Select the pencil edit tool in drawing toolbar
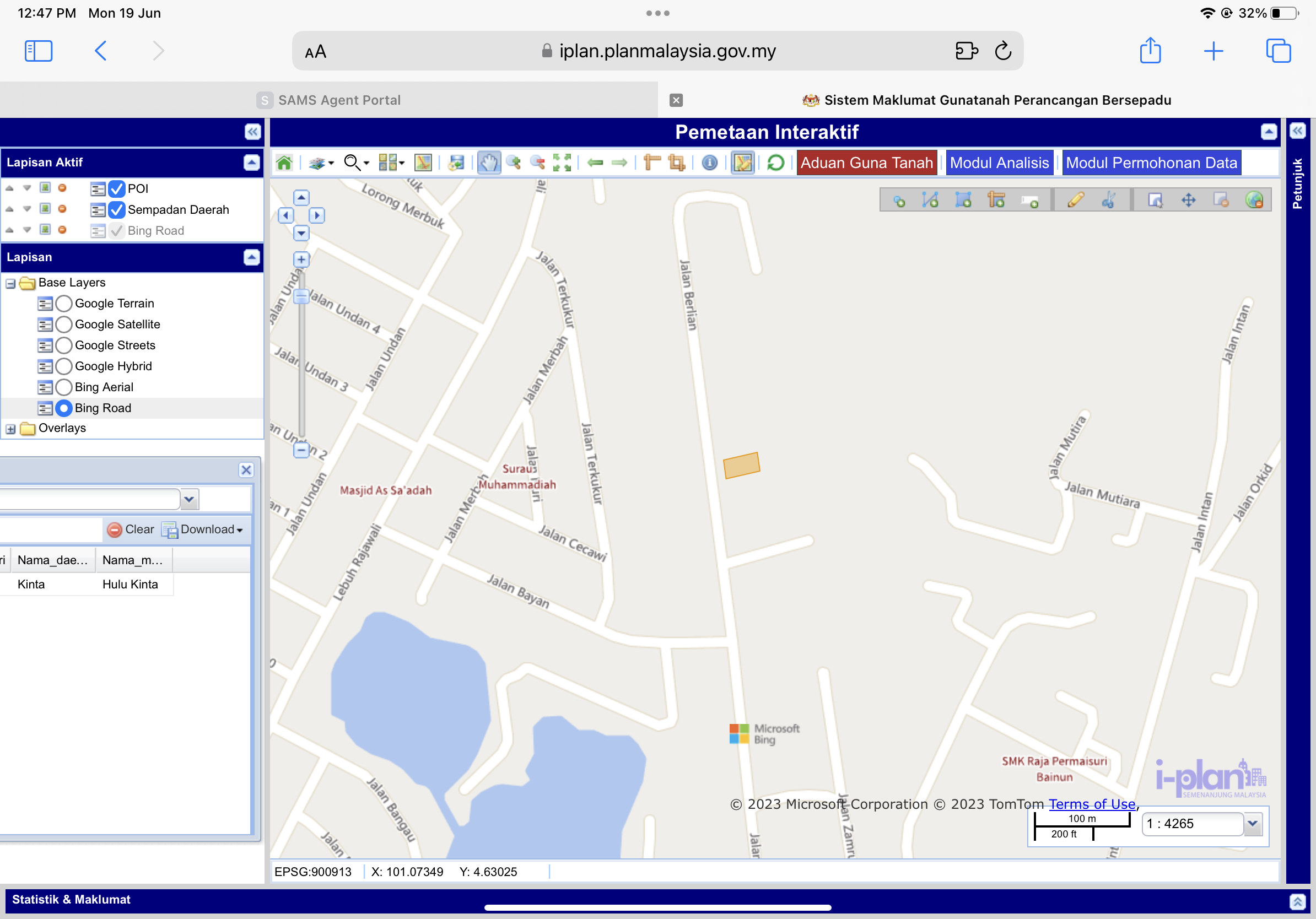Viewport: 1316px width, 919px height. 1075,200
